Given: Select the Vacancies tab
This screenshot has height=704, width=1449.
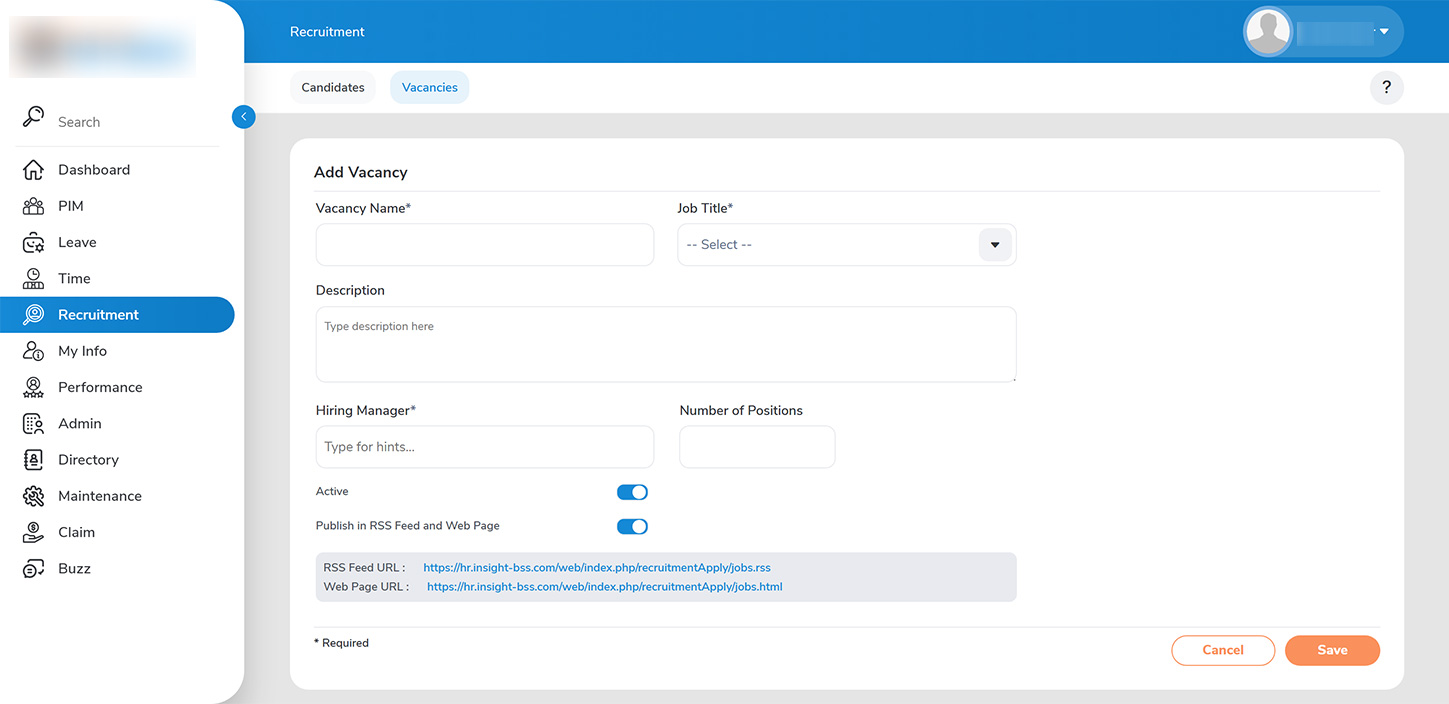Looking at the screenshot, I should 429,88.
